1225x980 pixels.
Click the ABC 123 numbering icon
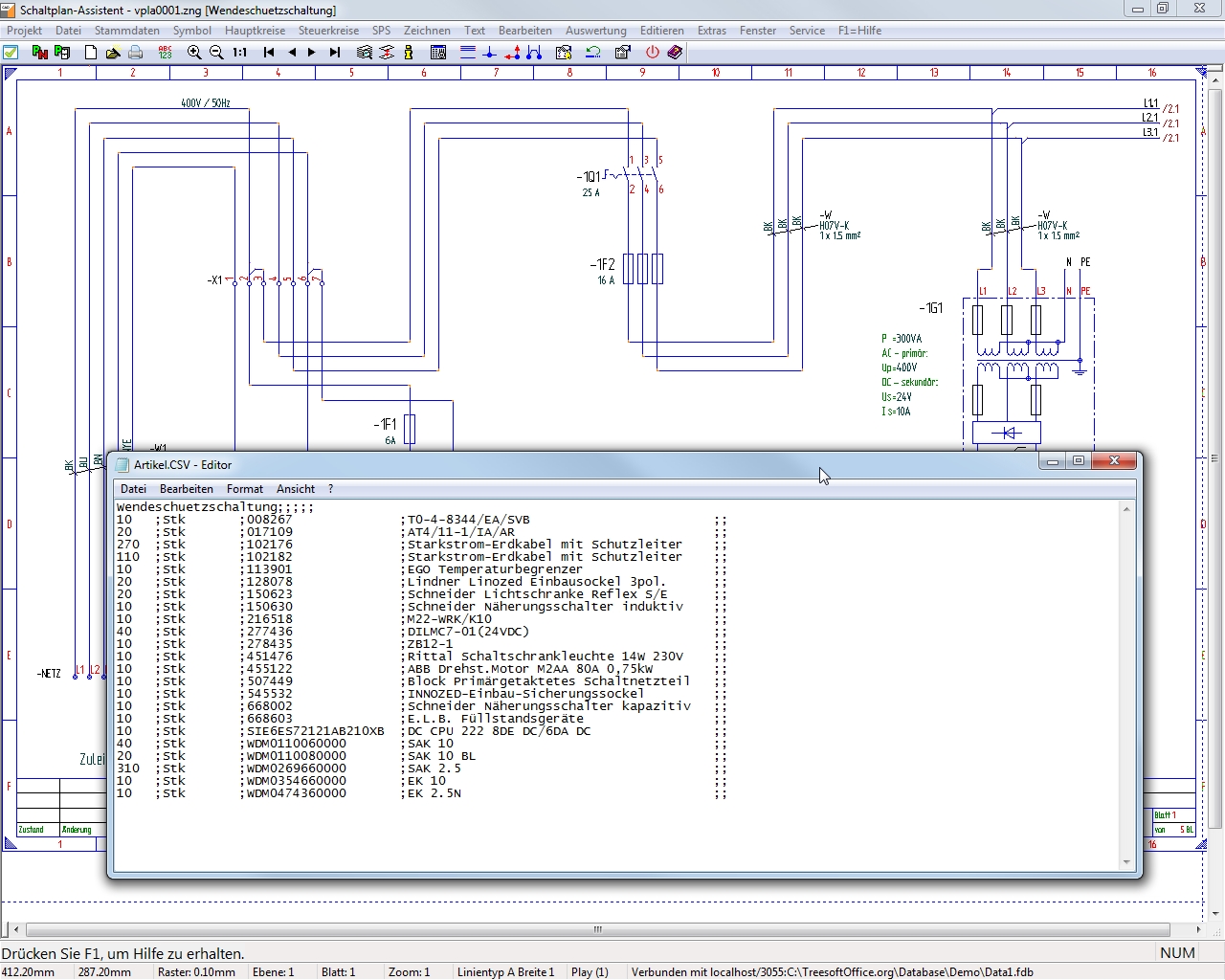pyautogui.click(x=165, y=53)
